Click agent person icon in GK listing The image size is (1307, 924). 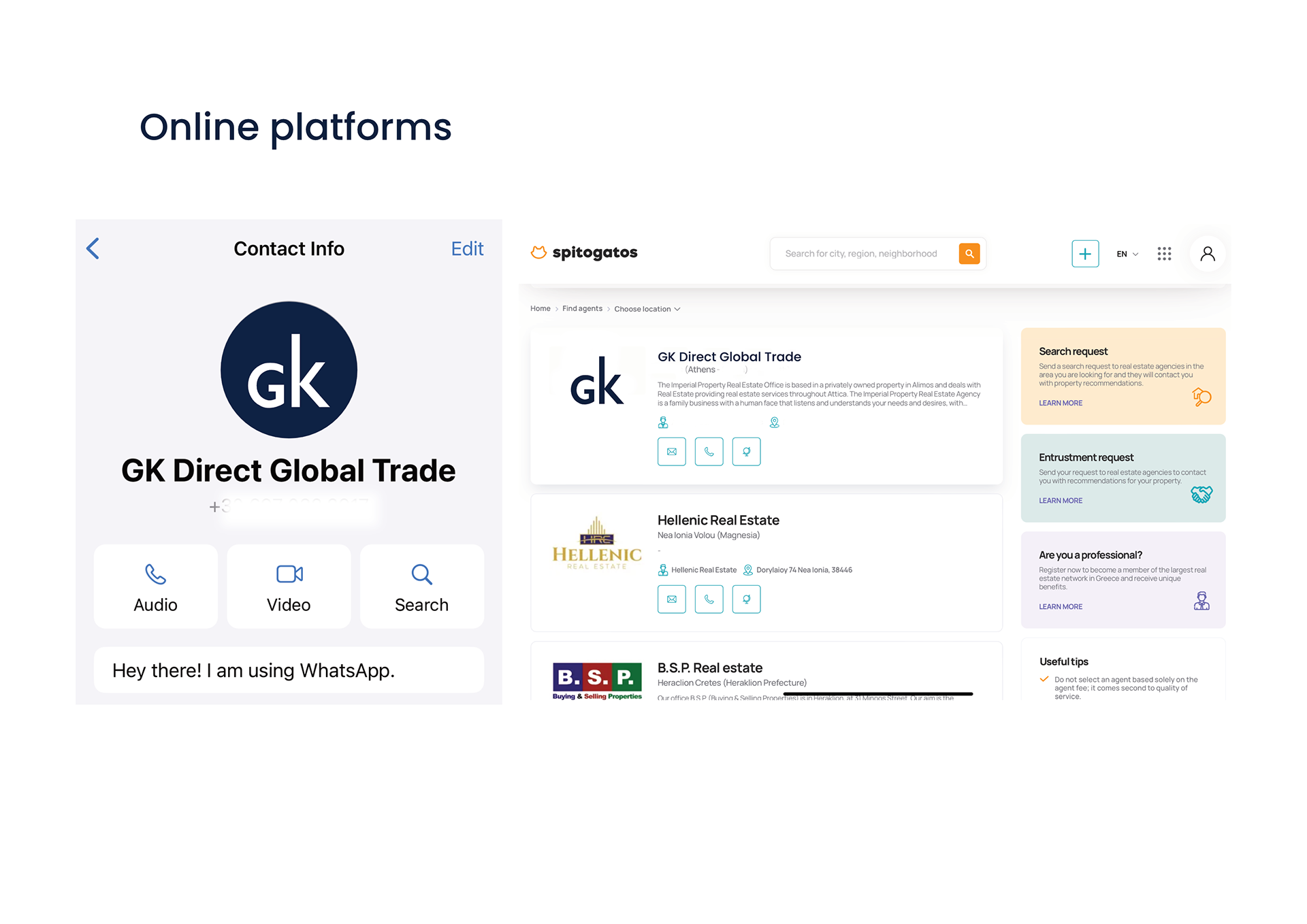coord(663,423)
